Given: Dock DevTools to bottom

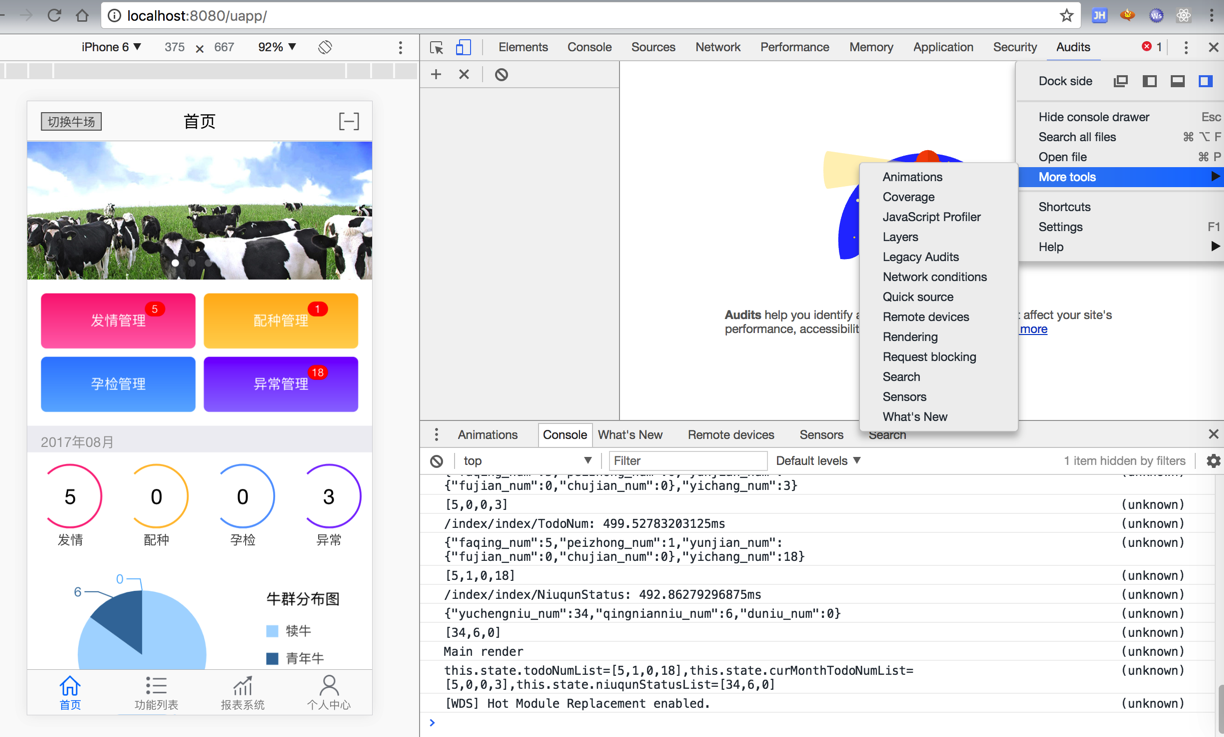Looking at the screenshot, I should (1178, 81).
